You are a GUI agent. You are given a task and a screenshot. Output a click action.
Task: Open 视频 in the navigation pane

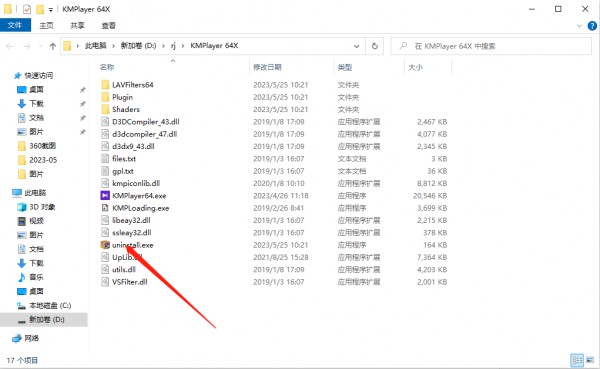point(36,221)
